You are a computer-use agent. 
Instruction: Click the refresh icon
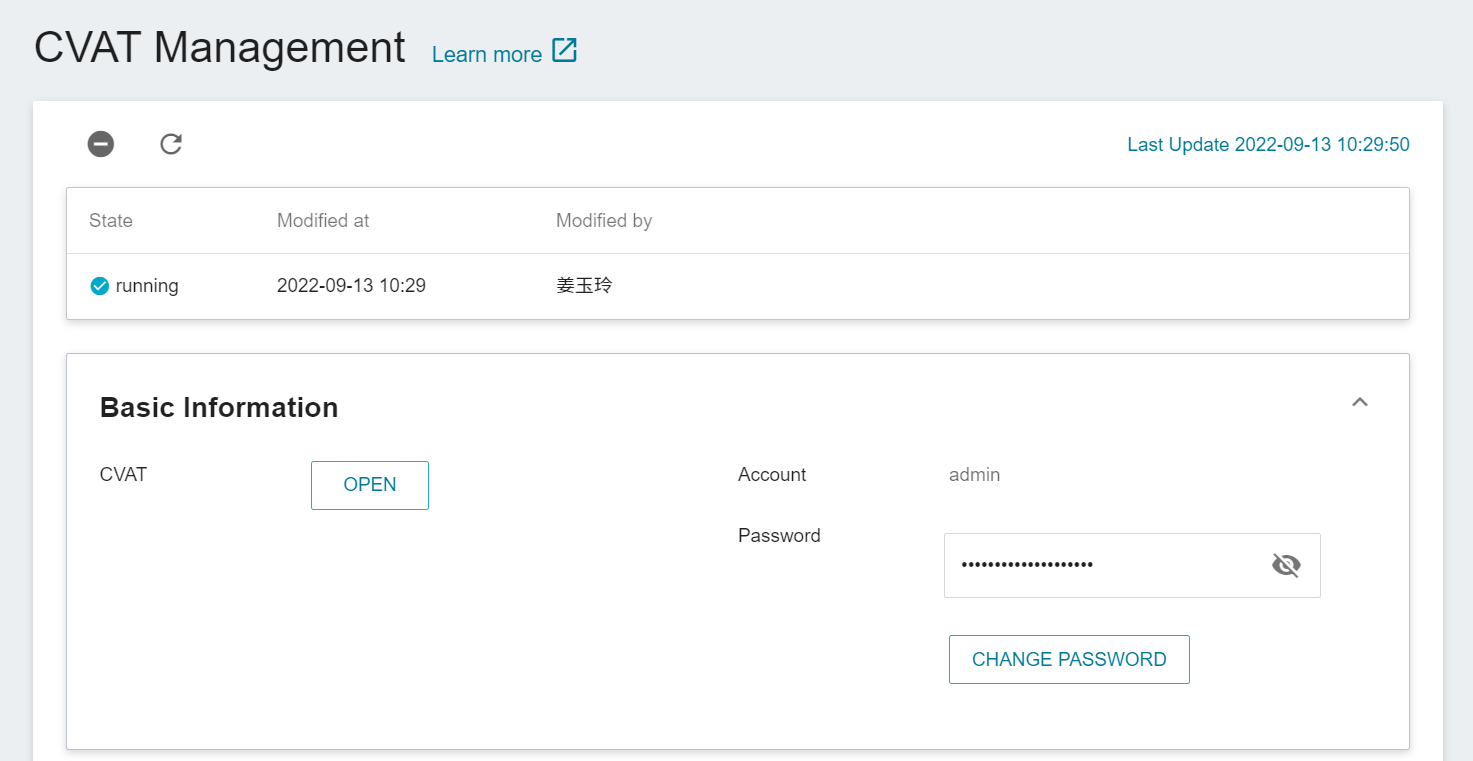[x=171, y=144]
